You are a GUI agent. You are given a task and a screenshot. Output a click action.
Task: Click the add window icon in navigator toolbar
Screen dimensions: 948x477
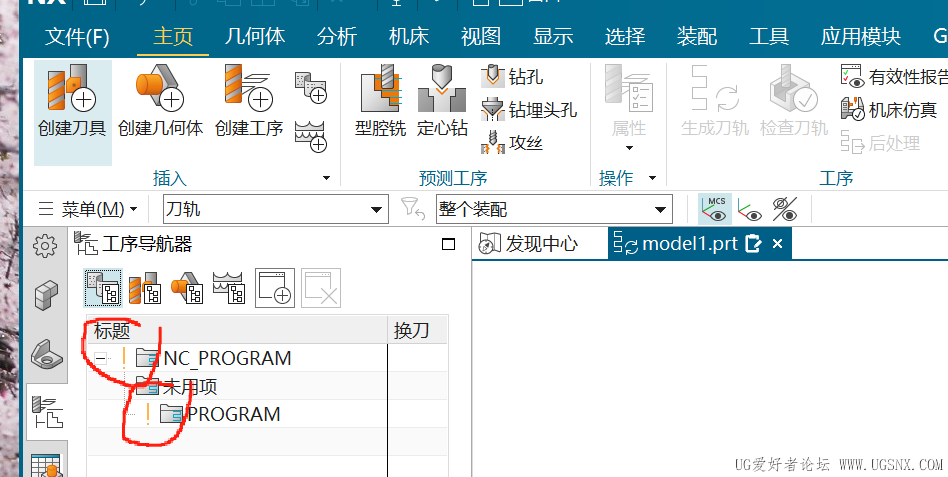click(274, 288)
